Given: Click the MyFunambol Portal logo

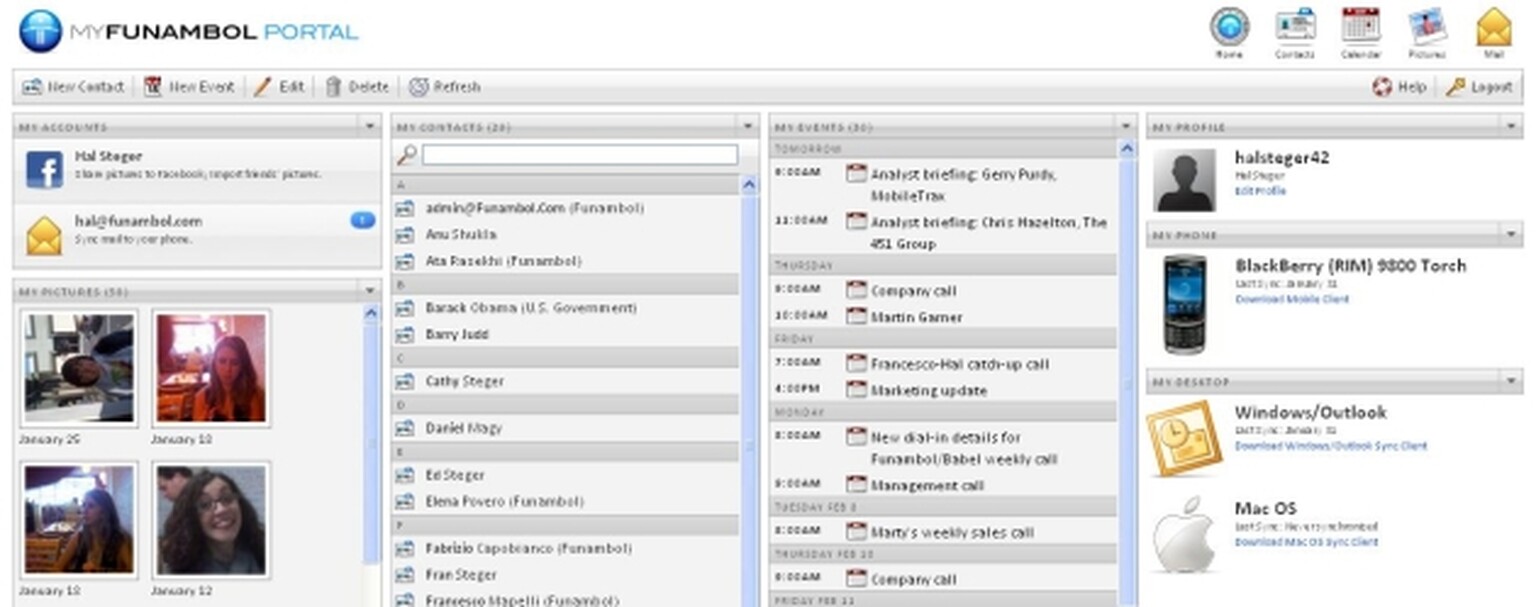Looking at the screenshot, I should coord(188,31).
